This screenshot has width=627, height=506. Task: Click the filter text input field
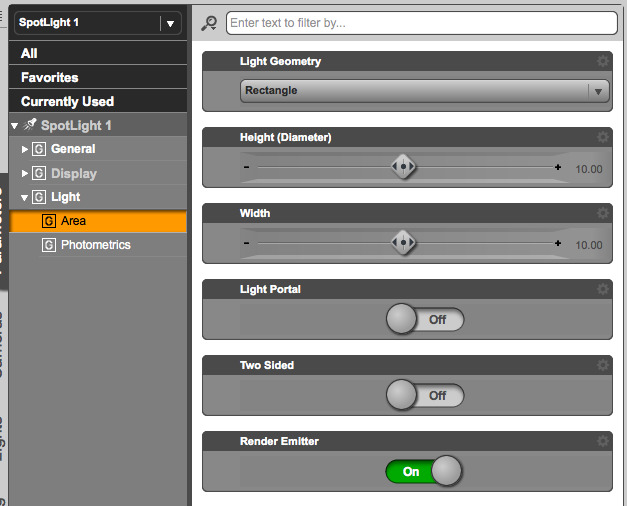420,22
